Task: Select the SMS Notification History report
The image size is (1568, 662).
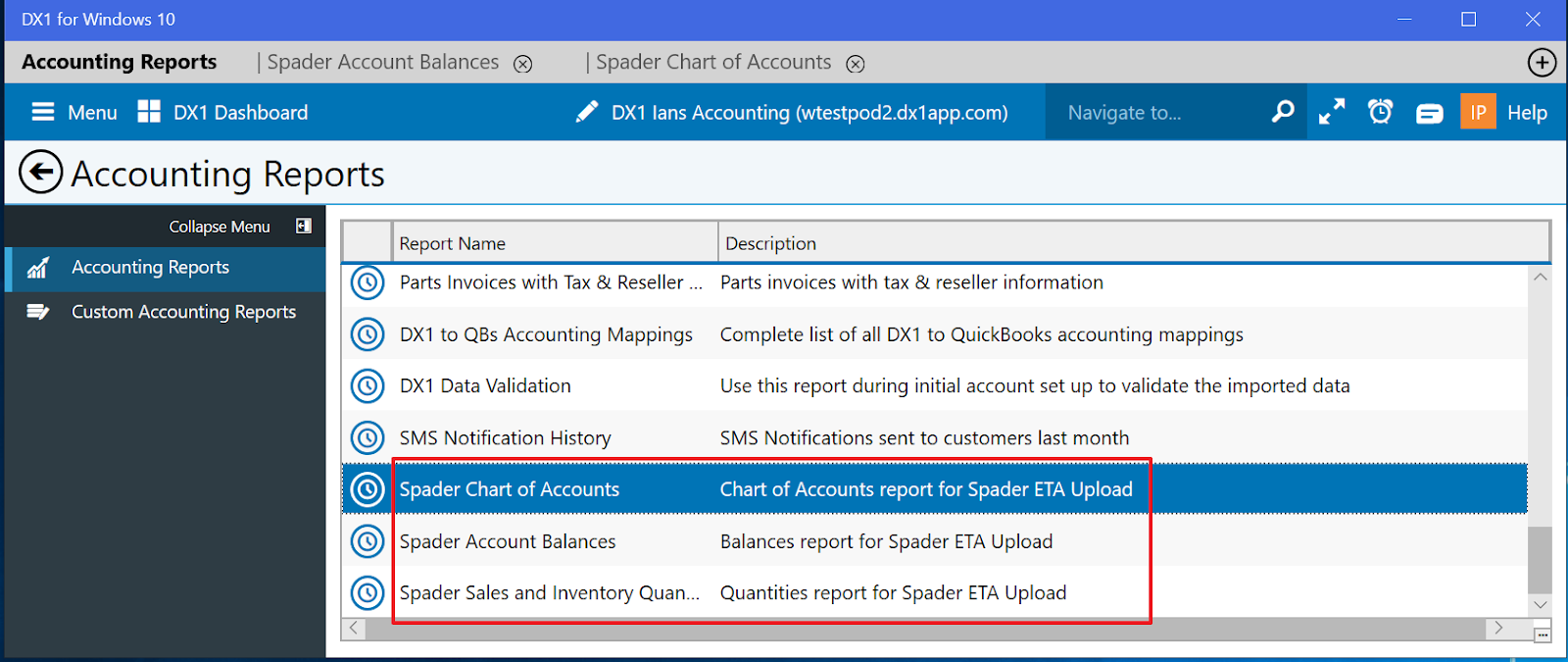Action: pos(505,438)
